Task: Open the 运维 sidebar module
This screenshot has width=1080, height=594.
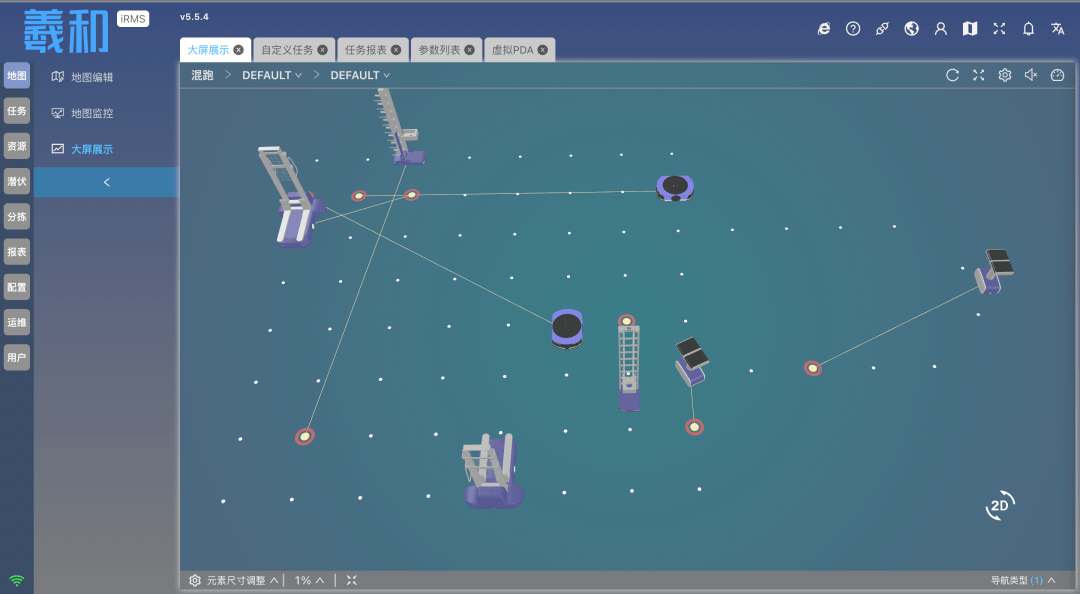Action: point(17,322)
